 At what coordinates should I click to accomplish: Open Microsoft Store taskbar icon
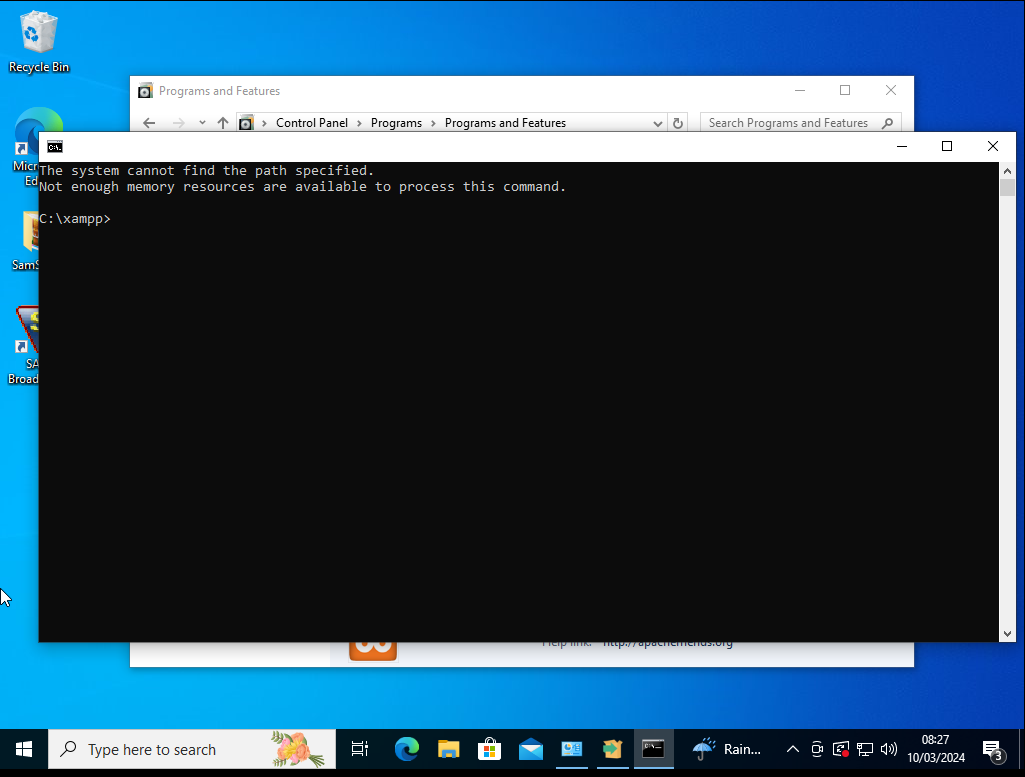coord(489,749)
